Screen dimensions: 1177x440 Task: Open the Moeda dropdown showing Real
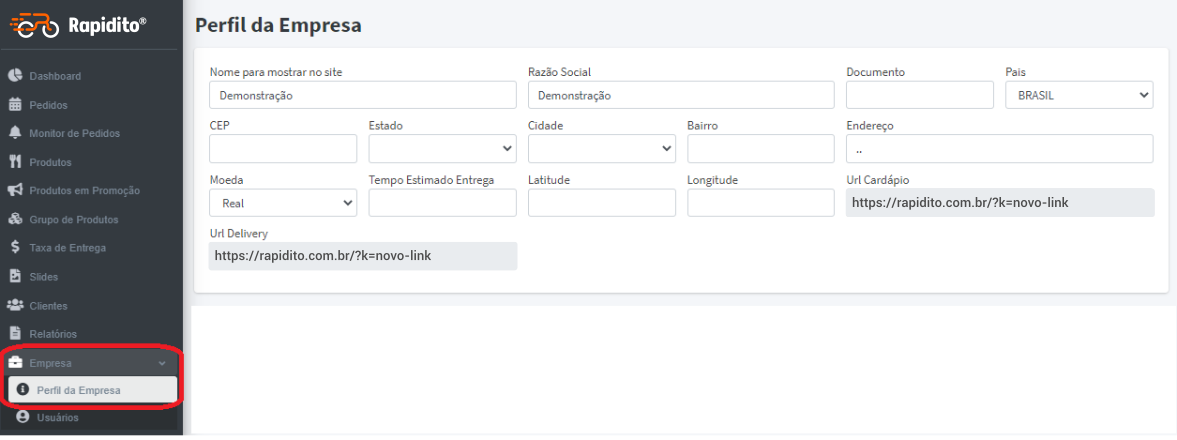[x=283, y=203]
